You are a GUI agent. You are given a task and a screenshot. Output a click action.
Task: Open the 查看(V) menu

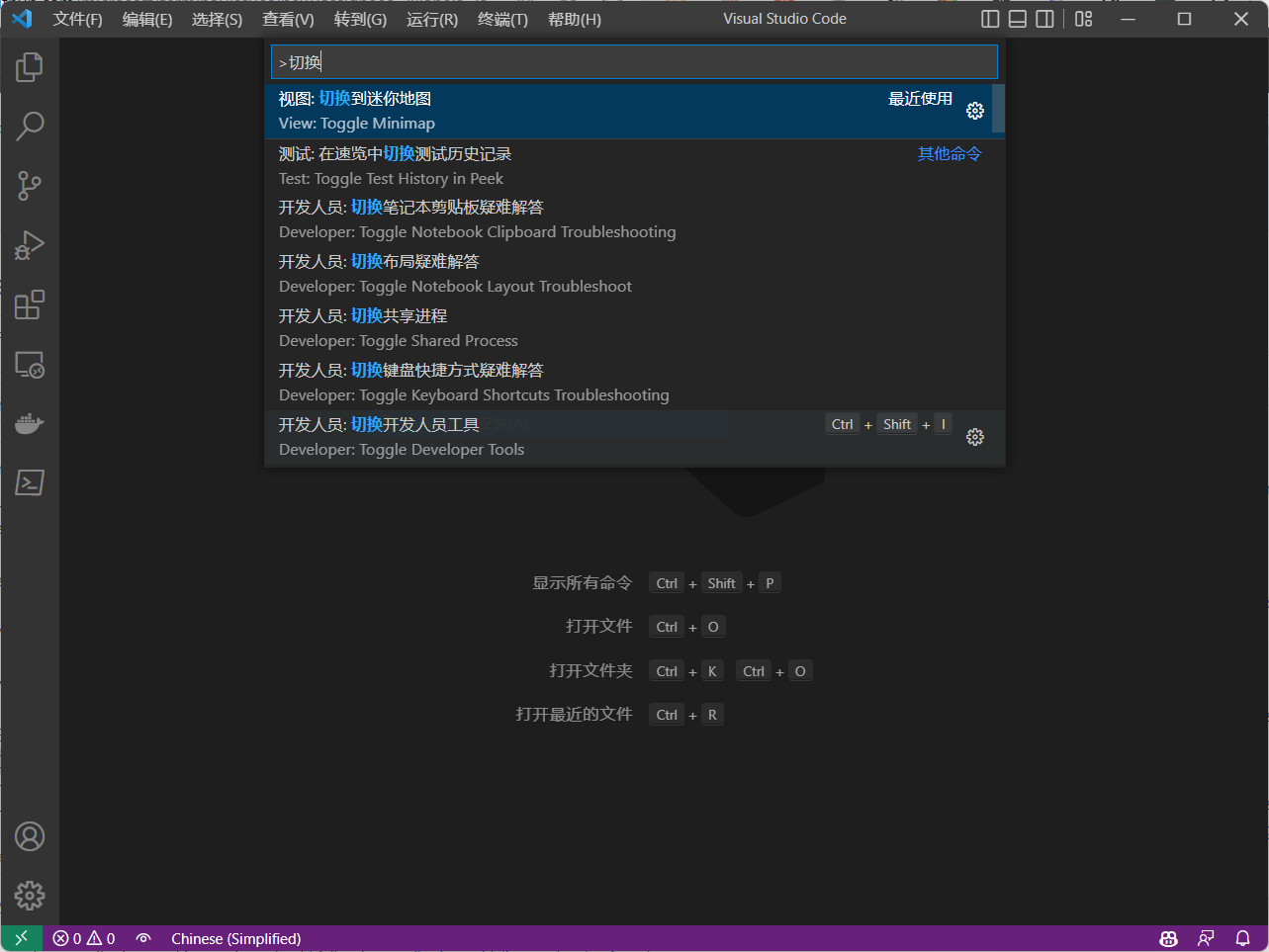click(289, 19)
